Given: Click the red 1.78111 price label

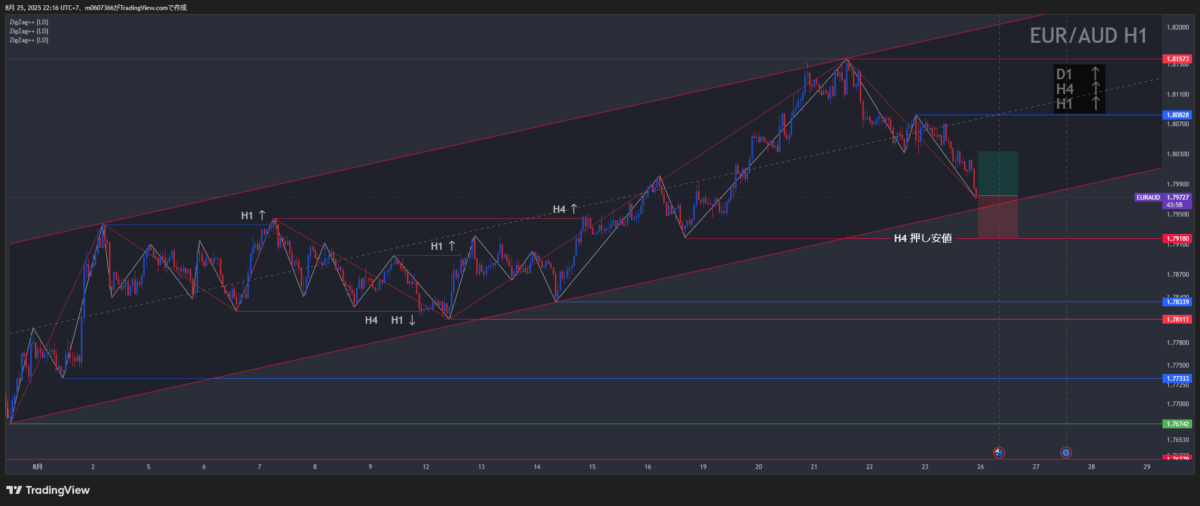Looking at the screenshot, I should coord(1176,319).
